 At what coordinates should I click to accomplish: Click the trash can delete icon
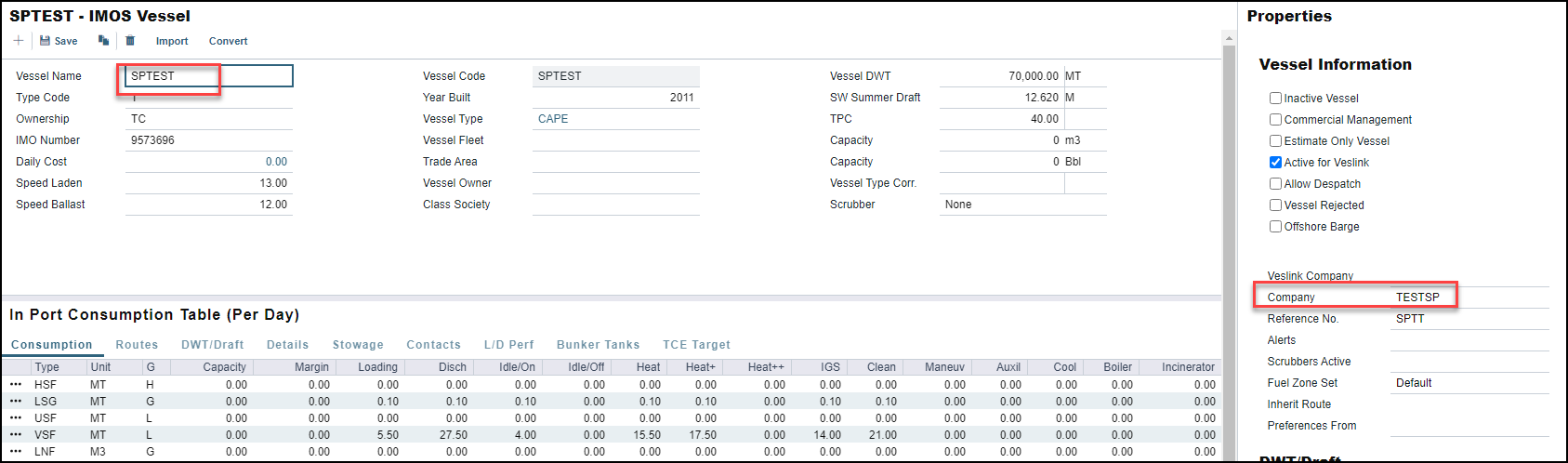click(x=130, y=41)
